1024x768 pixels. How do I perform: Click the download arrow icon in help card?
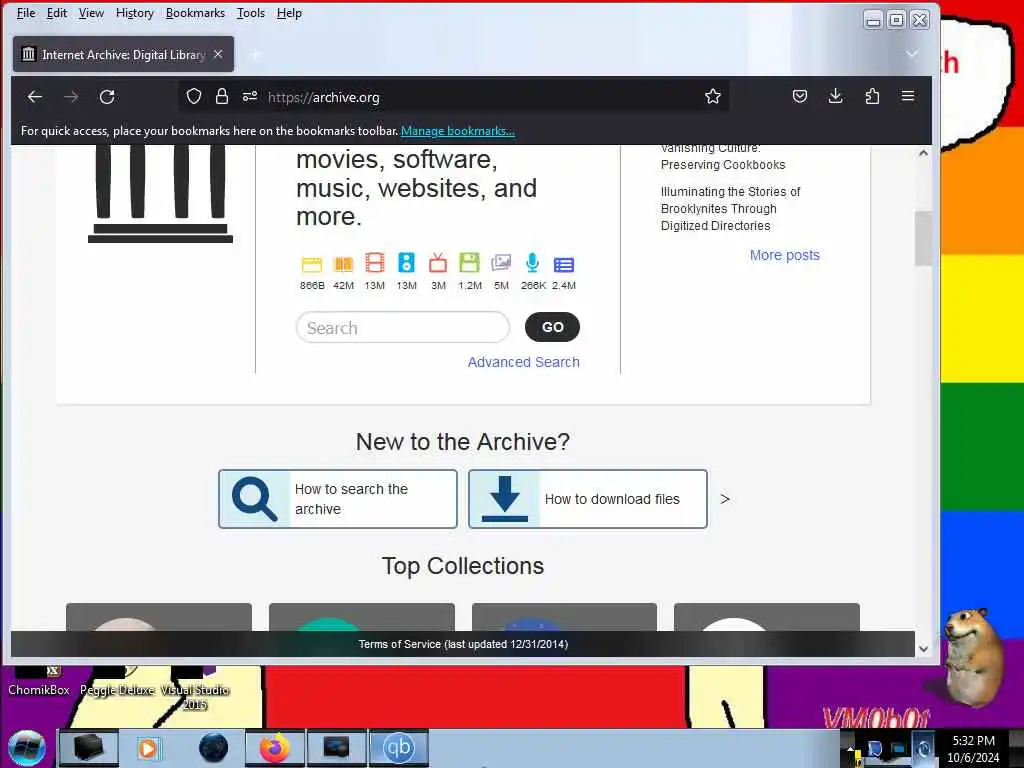[x=505, y=499]
